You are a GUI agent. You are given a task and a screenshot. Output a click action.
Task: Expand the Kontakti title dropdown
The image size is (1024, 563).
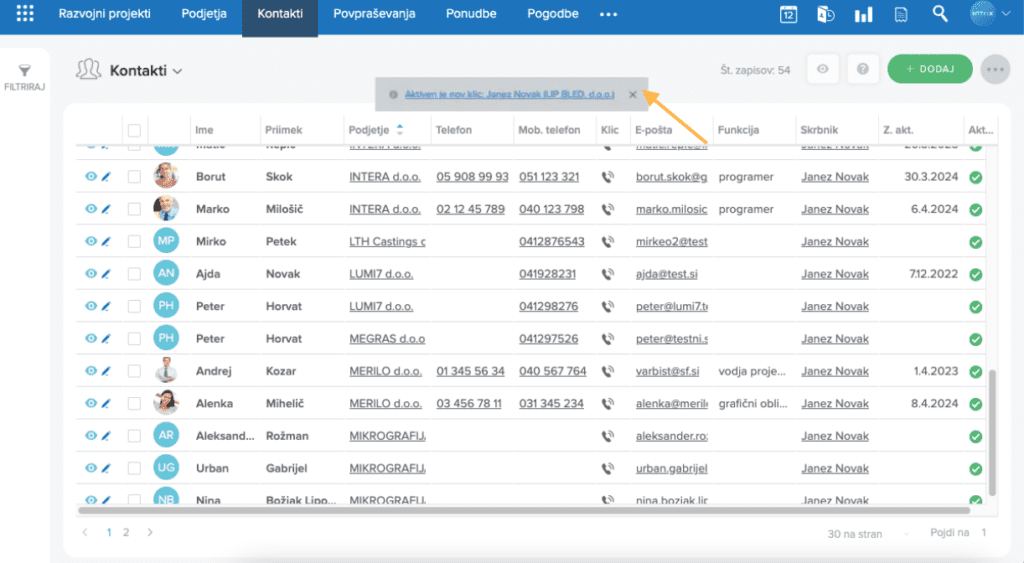point(177,71)
